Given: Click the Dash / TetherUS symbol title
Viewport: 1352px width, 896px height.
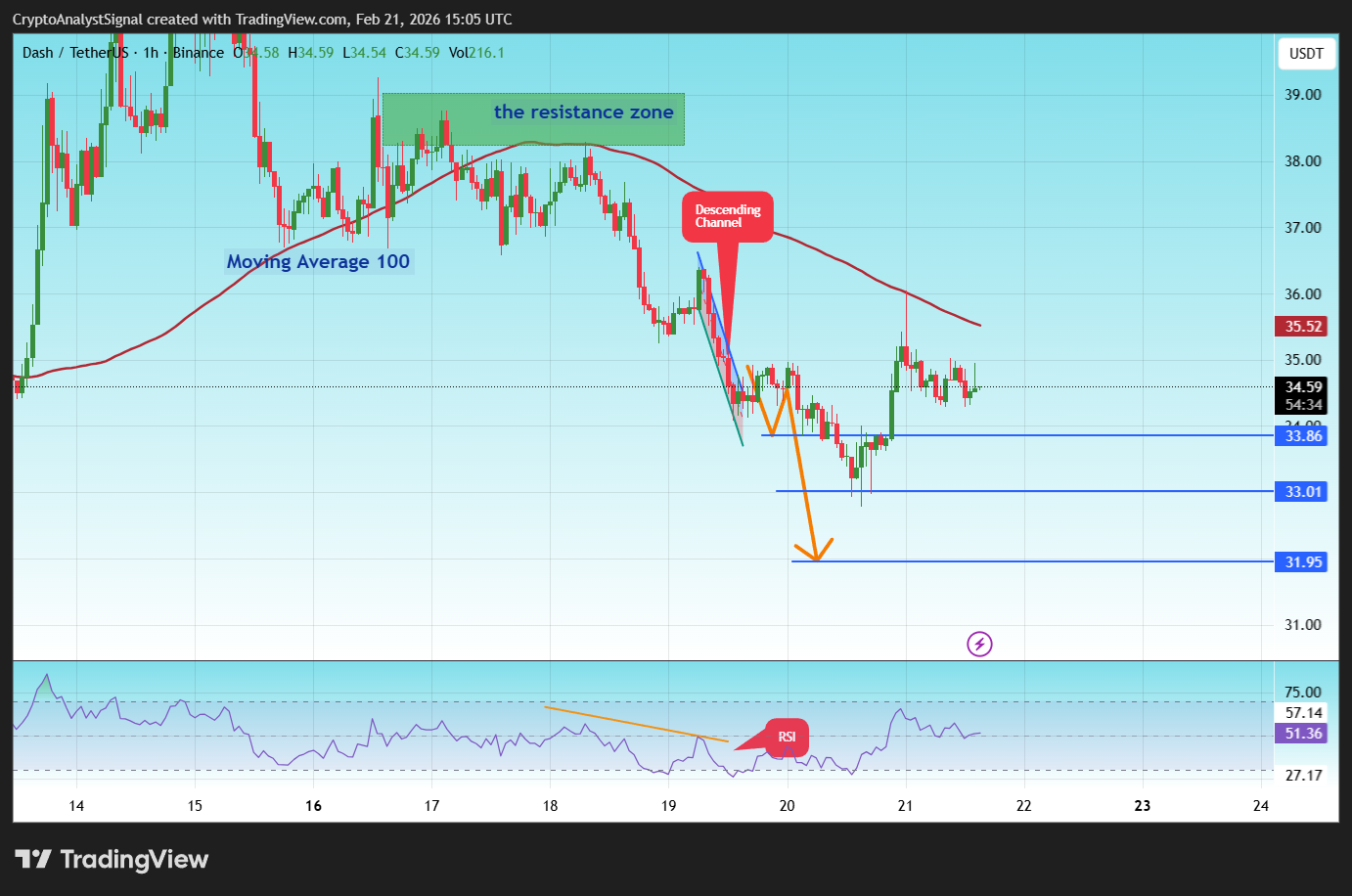Looking at the screenshot, I should (75, 53).
